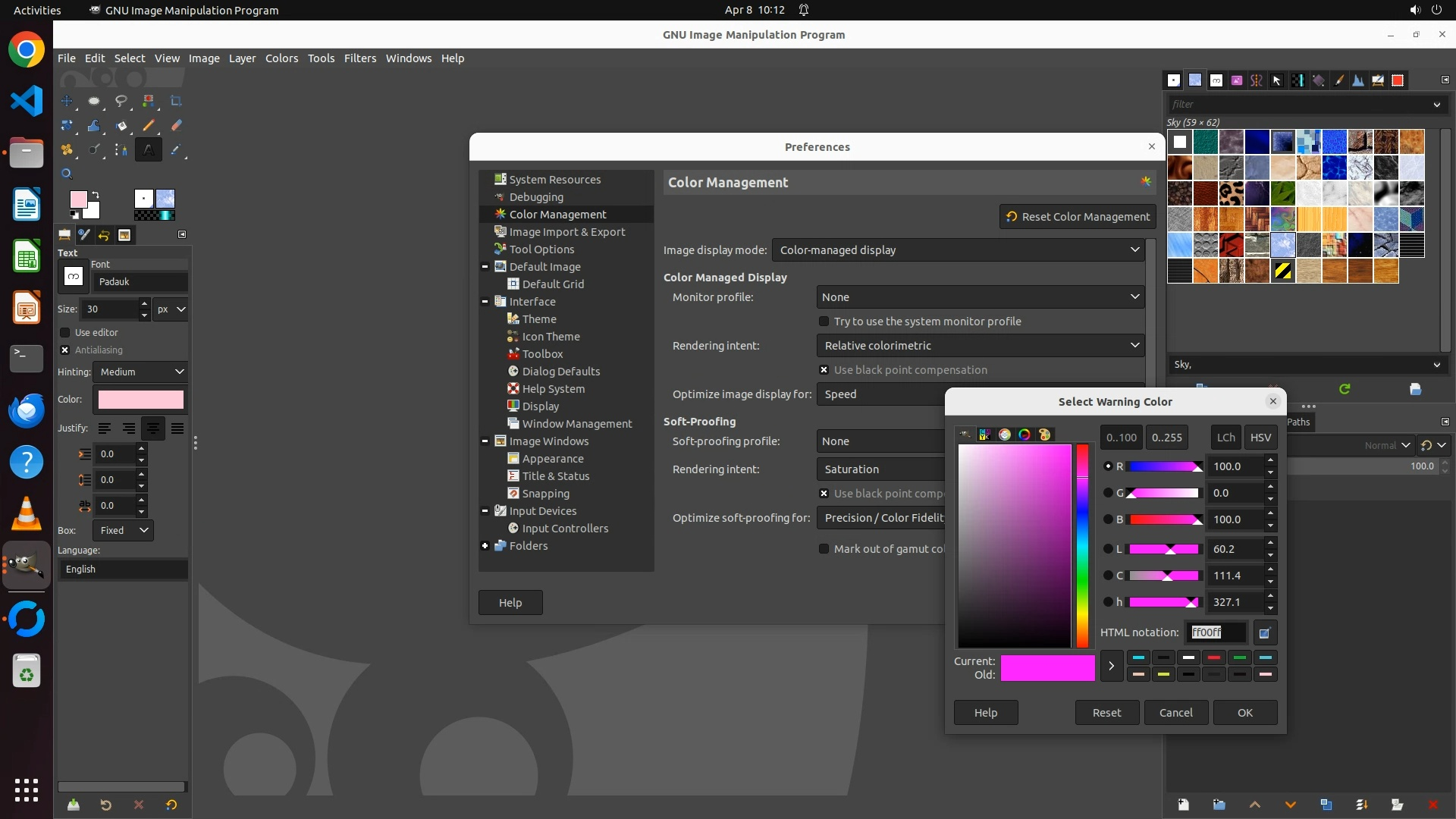The width and height of the screenshot is (1456, 819).
Task: Enable 'Try to use the system monitor profile'
Action: pos(824,322)
